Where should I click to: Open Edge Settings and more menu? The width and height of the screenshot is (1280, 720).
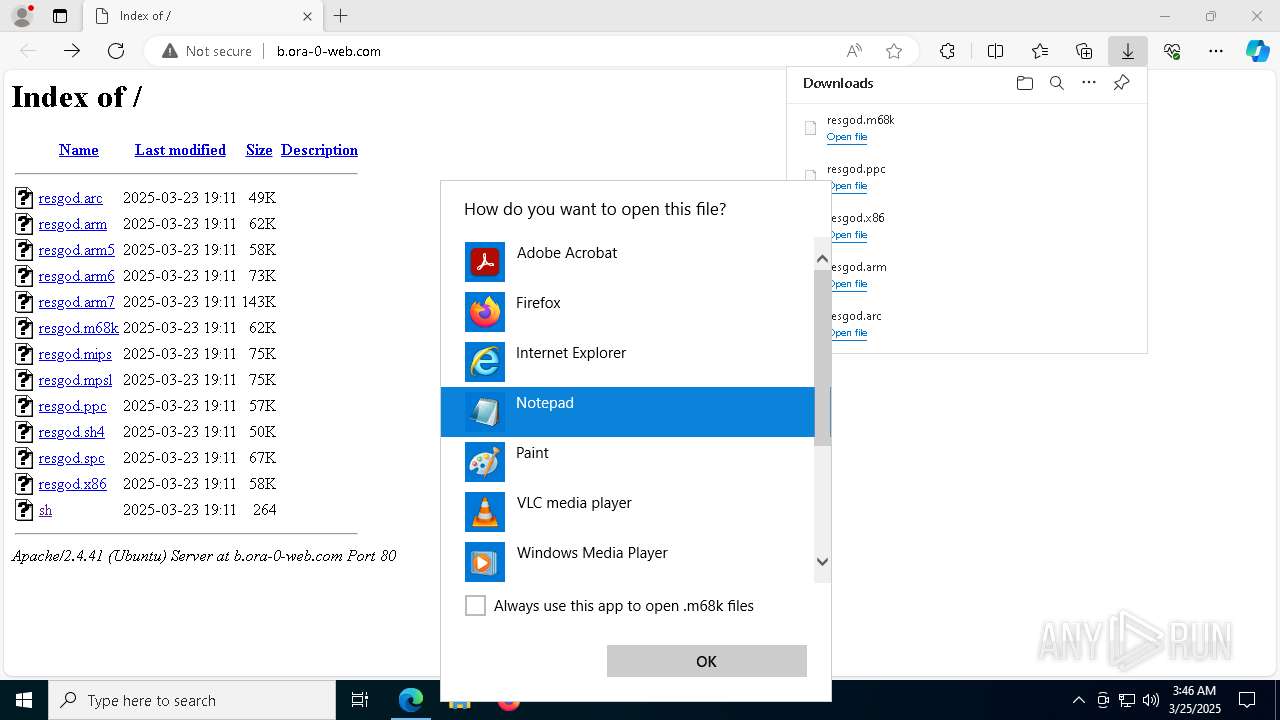coord(1216,51)
